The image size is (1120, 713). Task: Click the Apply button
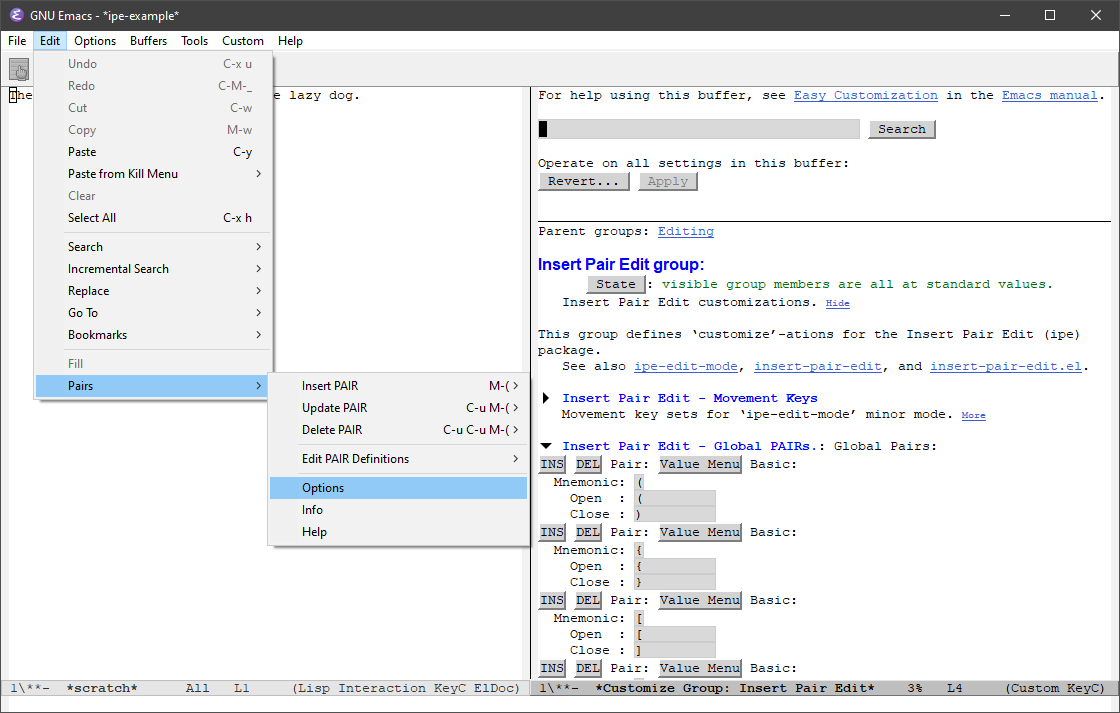pos(668,181)
